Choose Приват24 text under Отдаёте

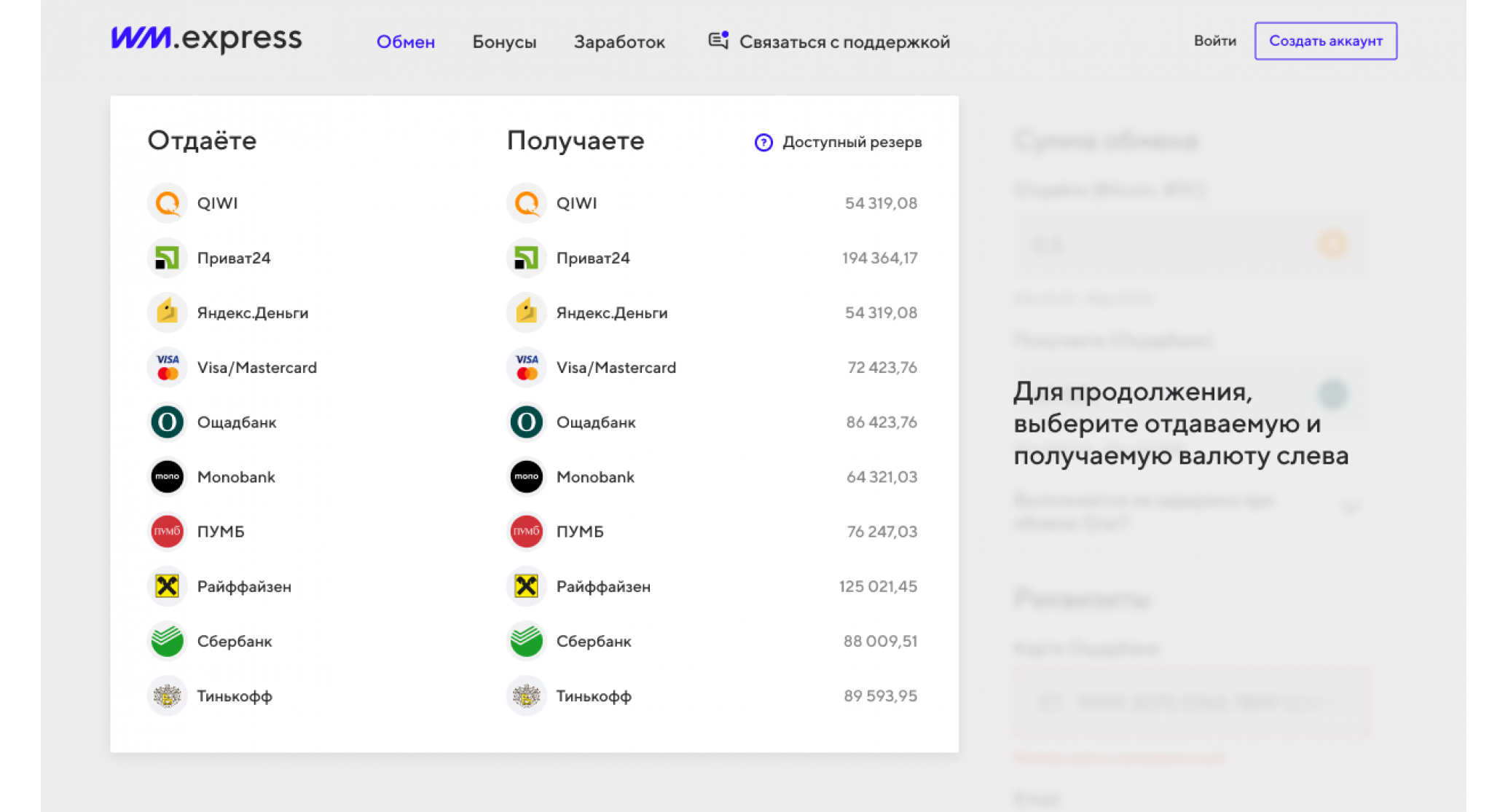234,258
